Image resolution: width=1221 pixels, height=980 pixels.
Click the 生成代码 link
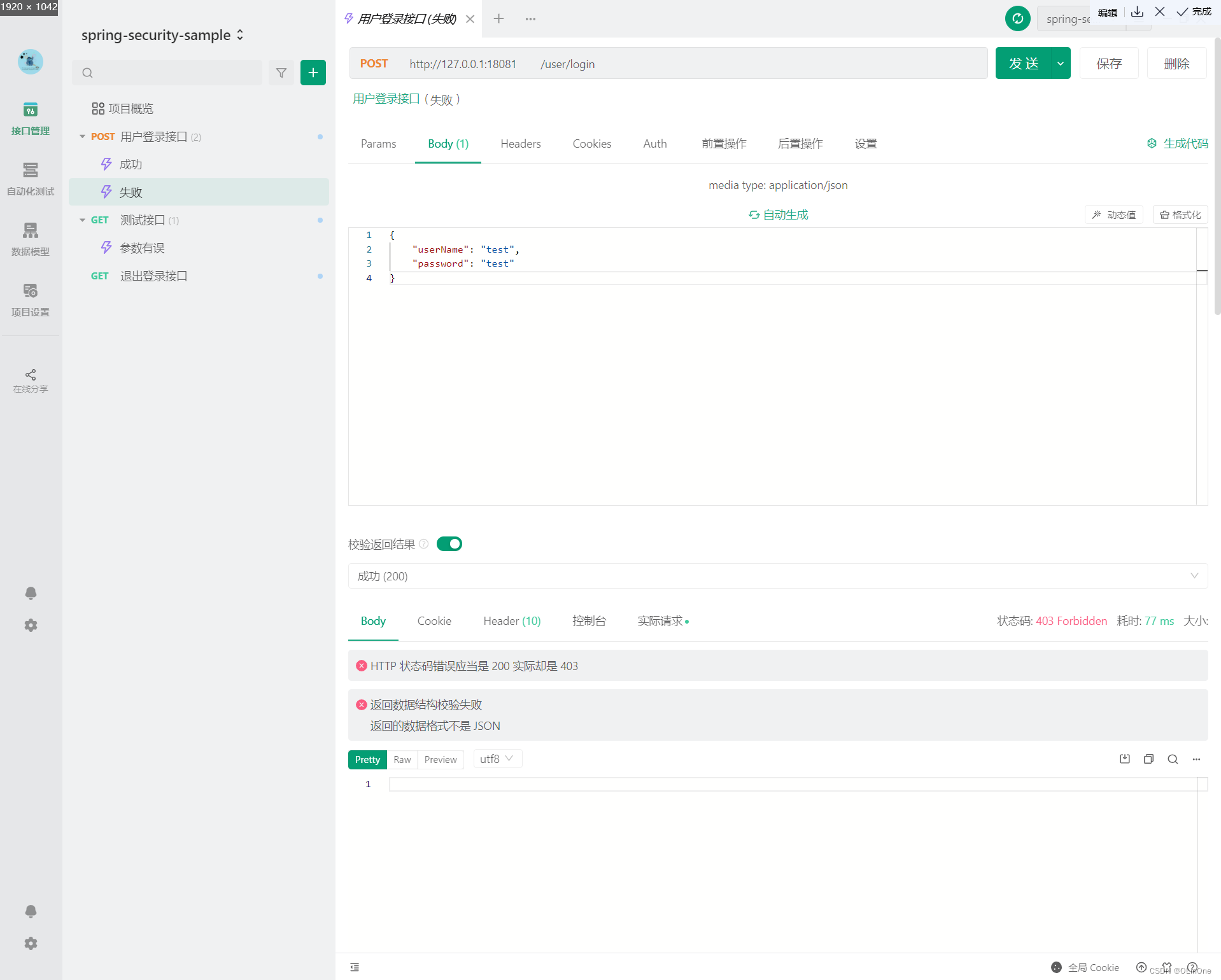point(1177,144)
